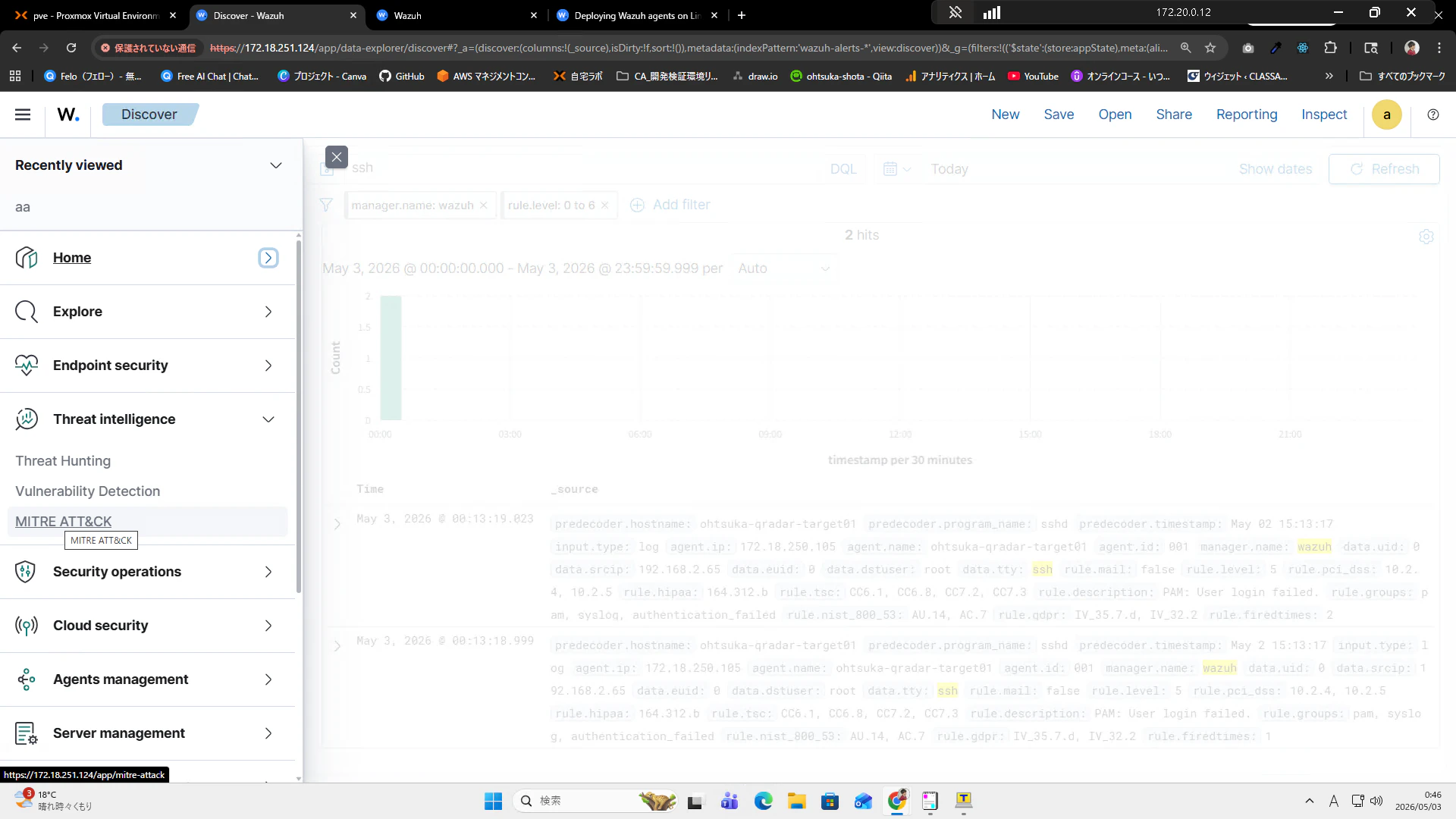Click New in the top menu

coord(1006,115)
